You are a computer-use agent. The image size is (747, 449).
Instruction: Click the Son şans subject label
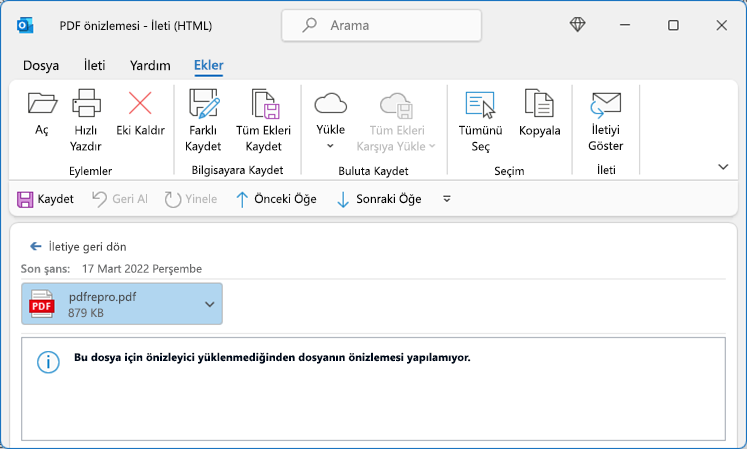click(x=45, y=269)
